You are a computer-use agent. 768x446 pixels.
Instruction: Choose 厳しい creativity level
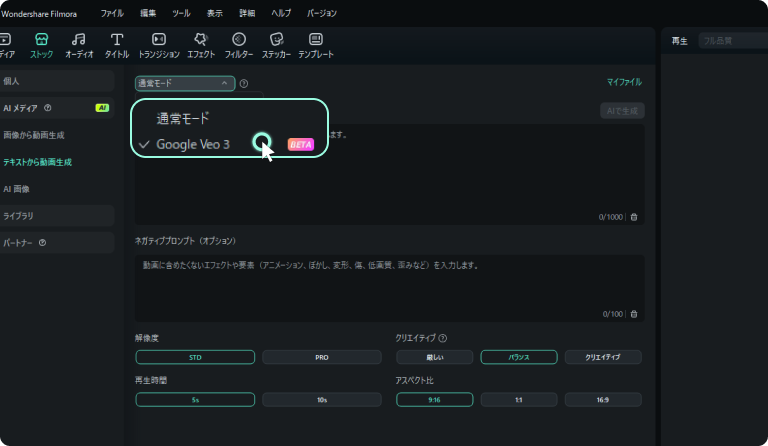coord(434,357)
